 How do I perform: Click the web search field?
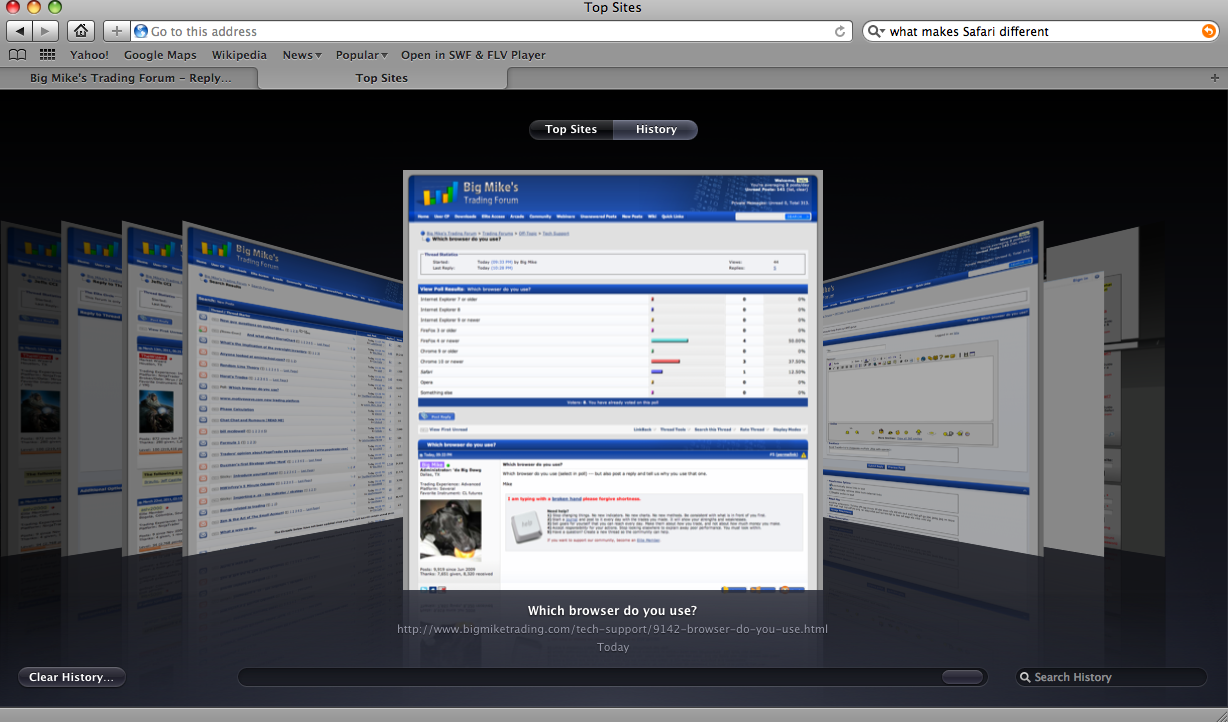[x=1042, y=31]
